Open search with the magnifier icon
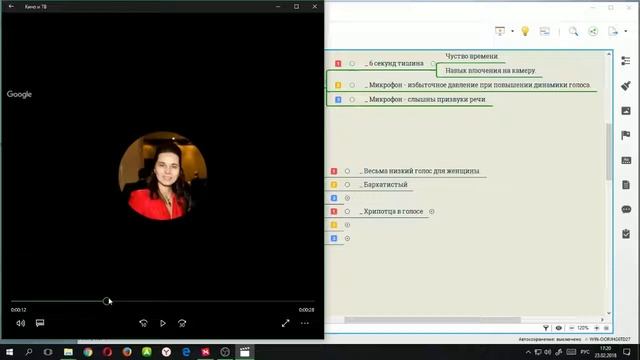The height and width of the screenshot is (360, 640). pyautogui.click(x=573, y=31)
